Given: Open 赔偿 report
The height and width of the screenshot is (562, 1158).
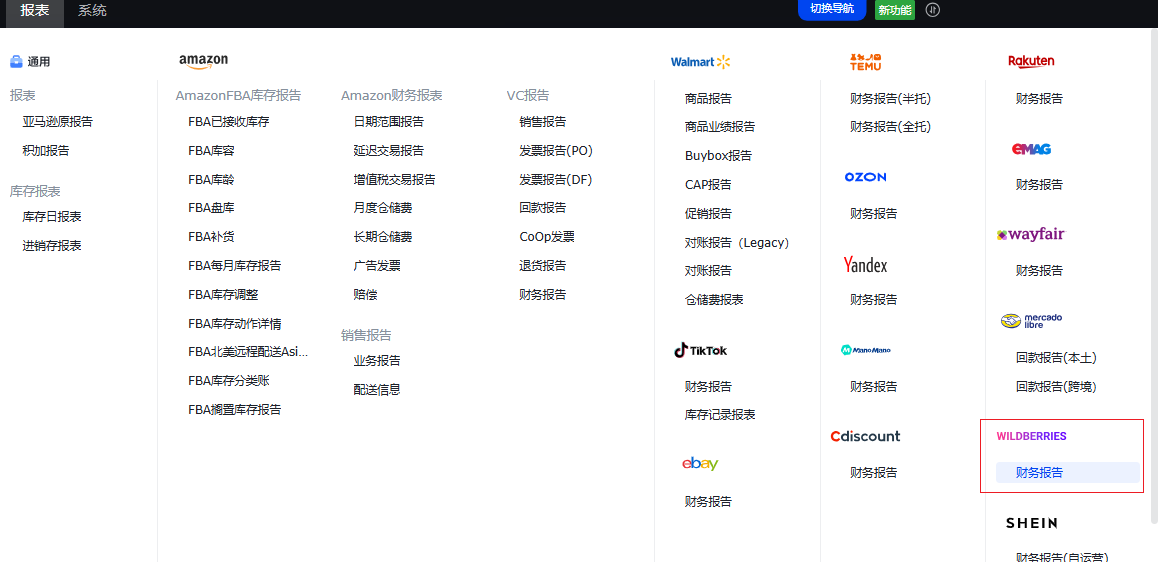Looking at the screenshot, I should pyautogui.click(x=365, y=294).
